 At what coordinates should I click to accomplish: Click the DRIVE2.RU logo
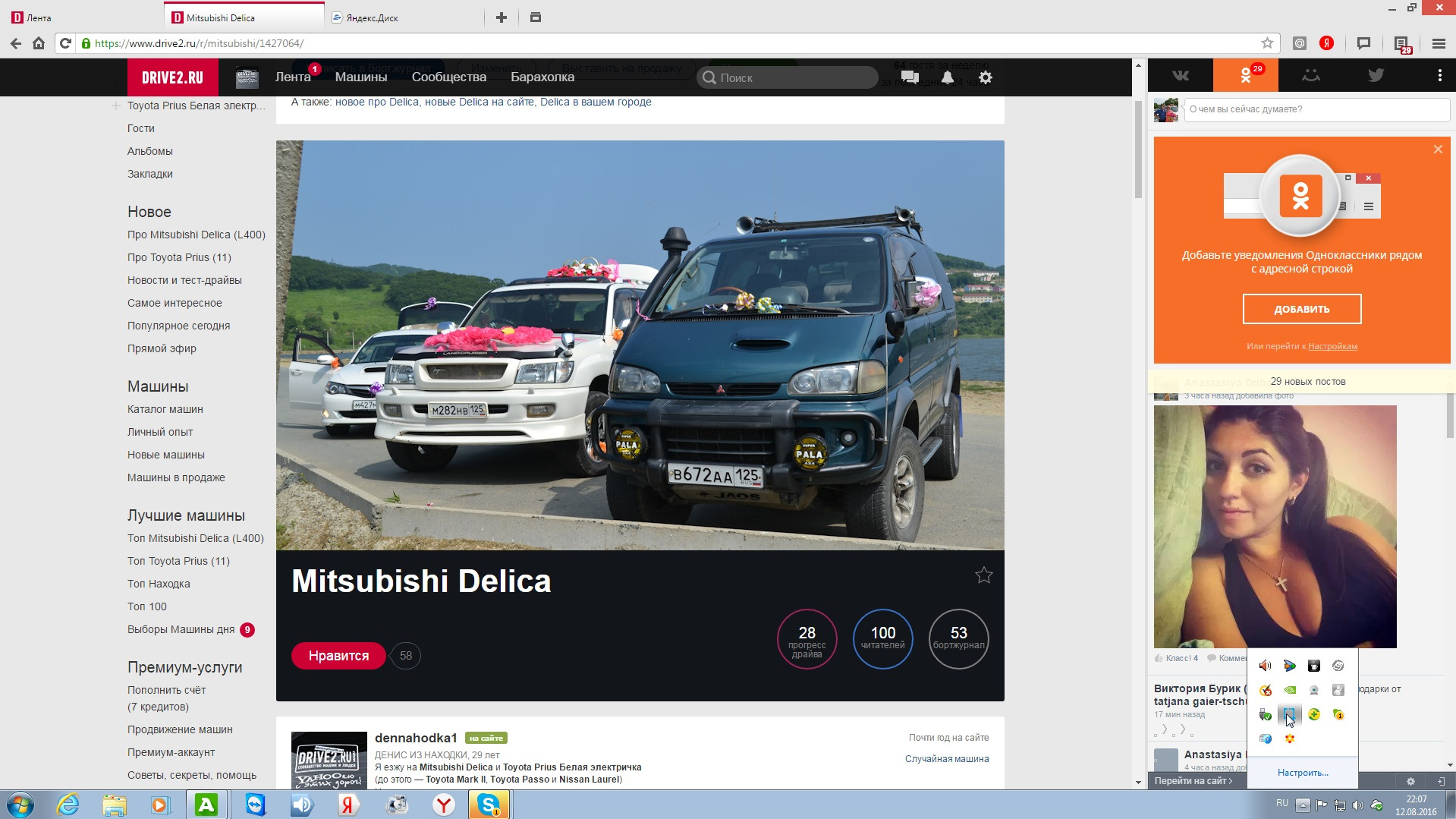point(172,77)
